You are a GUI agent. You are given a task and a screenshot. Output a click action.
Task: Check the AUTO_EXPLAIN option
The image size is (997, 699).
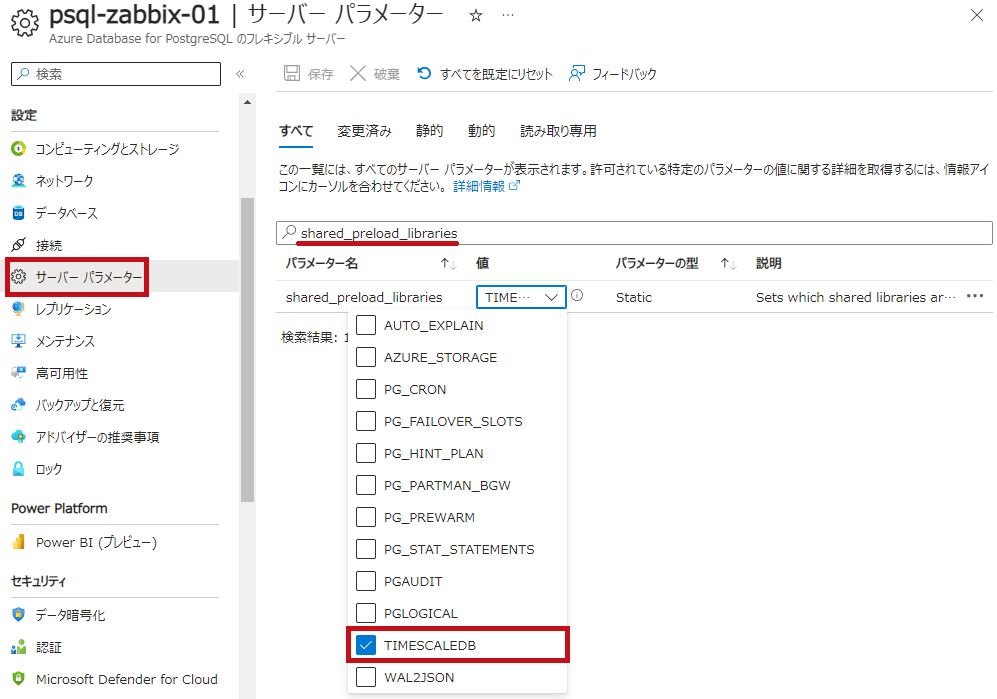[366, 325]
